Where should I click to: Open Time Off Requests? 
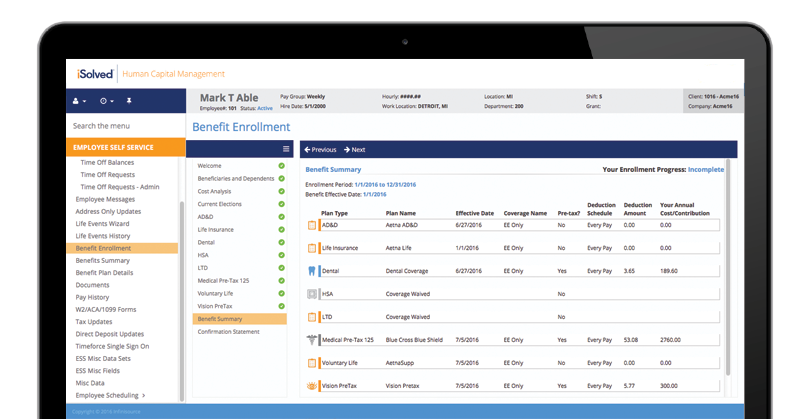pos(108,174)
